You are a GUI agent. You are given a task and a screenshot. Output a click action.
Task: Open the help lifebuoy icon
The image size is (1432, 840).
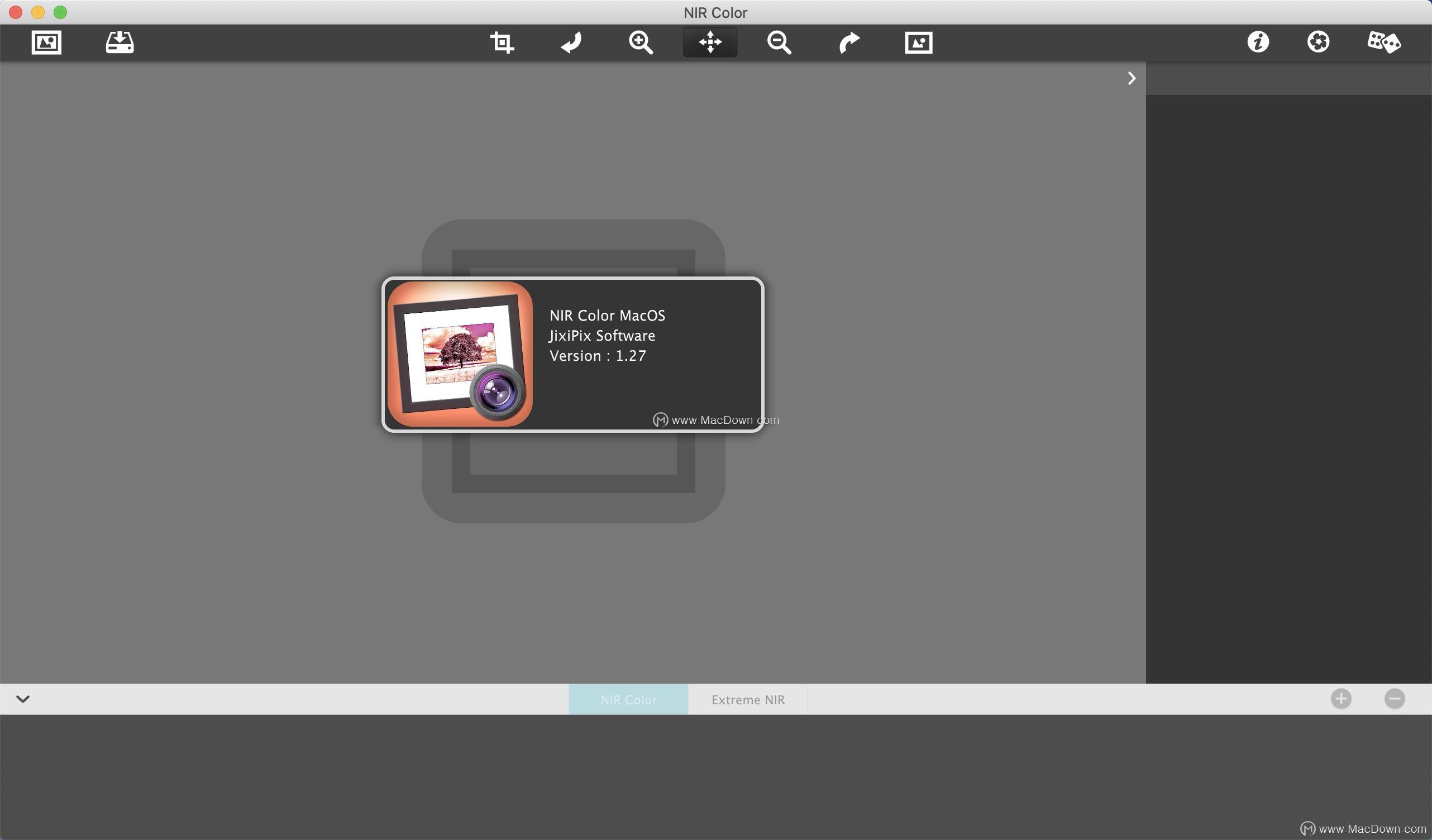(1318, 42)
